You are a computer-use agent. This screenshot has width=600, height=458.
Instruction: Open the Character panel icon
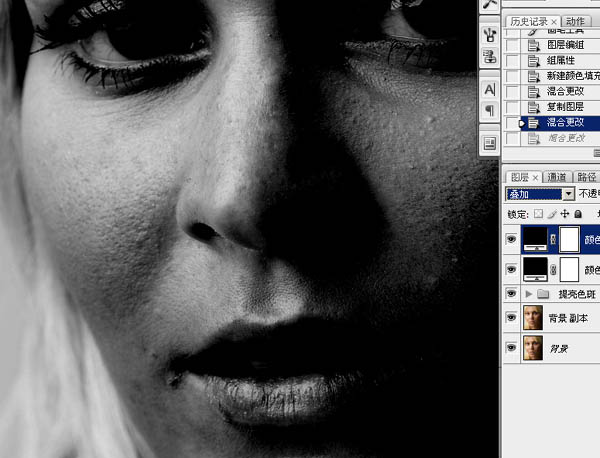[490, 90]
